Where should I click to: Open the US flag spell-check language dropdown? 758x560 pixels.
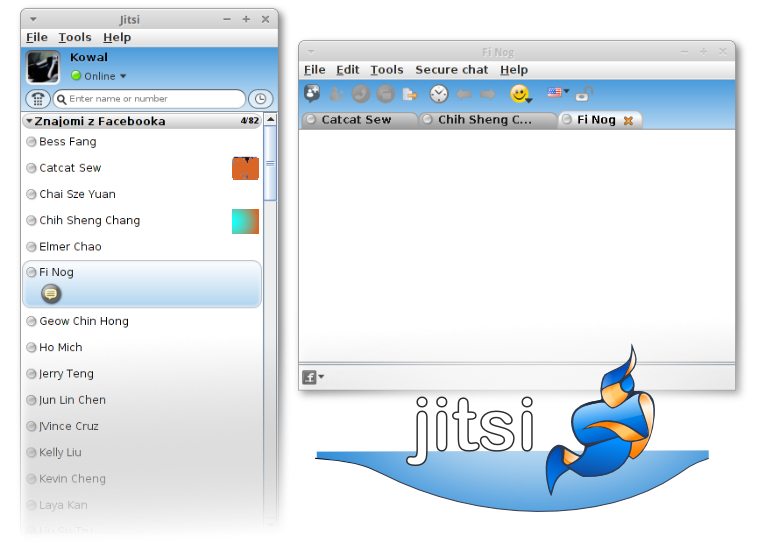pos(558,92)
